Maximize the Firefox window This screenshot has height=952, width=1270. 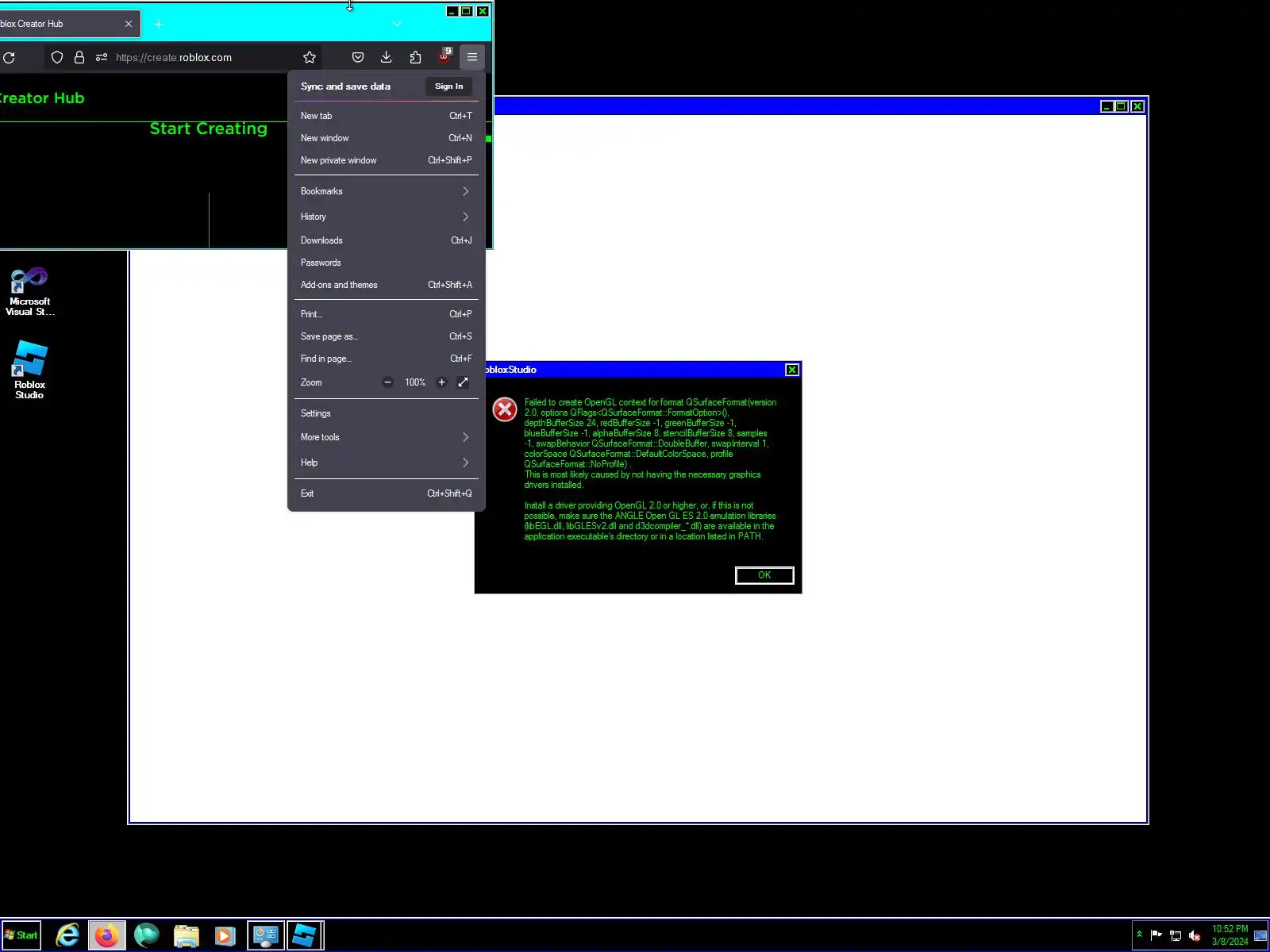click(x=467, y=11)
